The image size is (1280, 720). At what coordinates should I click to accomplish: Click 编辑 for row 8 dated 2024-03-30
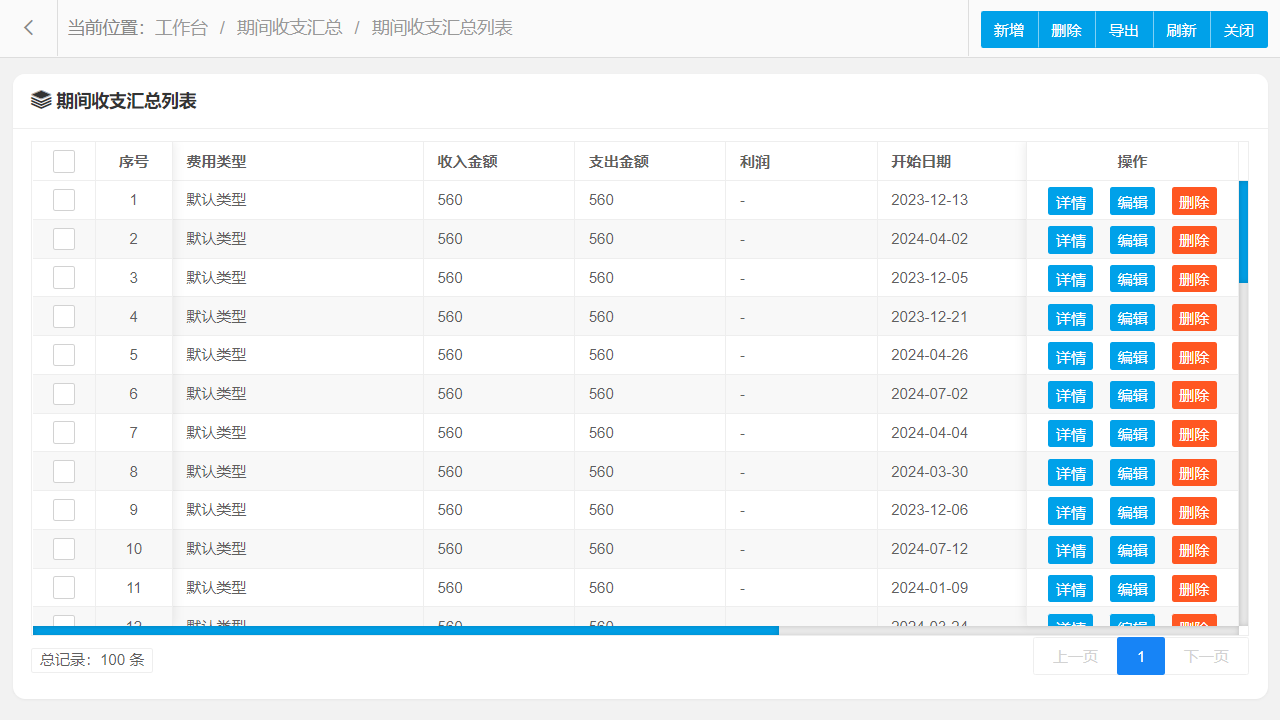(1132, 473)
